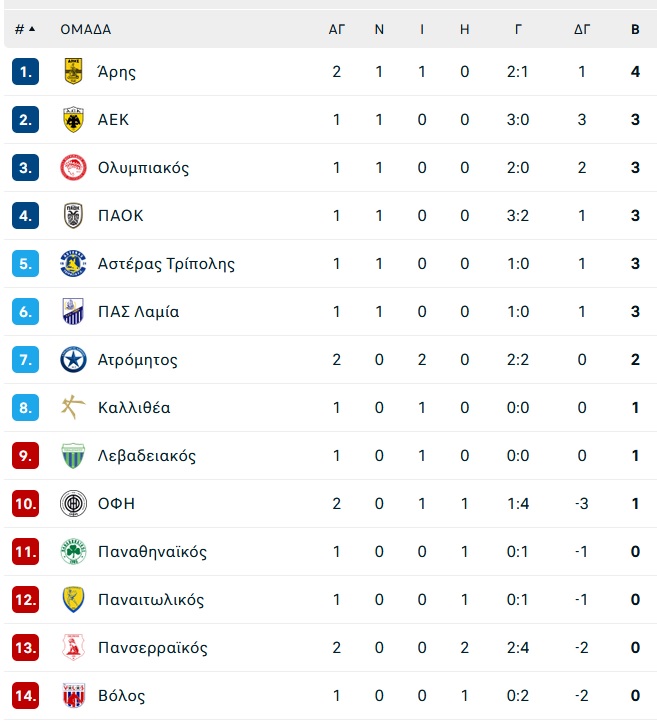Click the Παναιτωλικός team name
657x726 pixels.
[x=151, y=600]
